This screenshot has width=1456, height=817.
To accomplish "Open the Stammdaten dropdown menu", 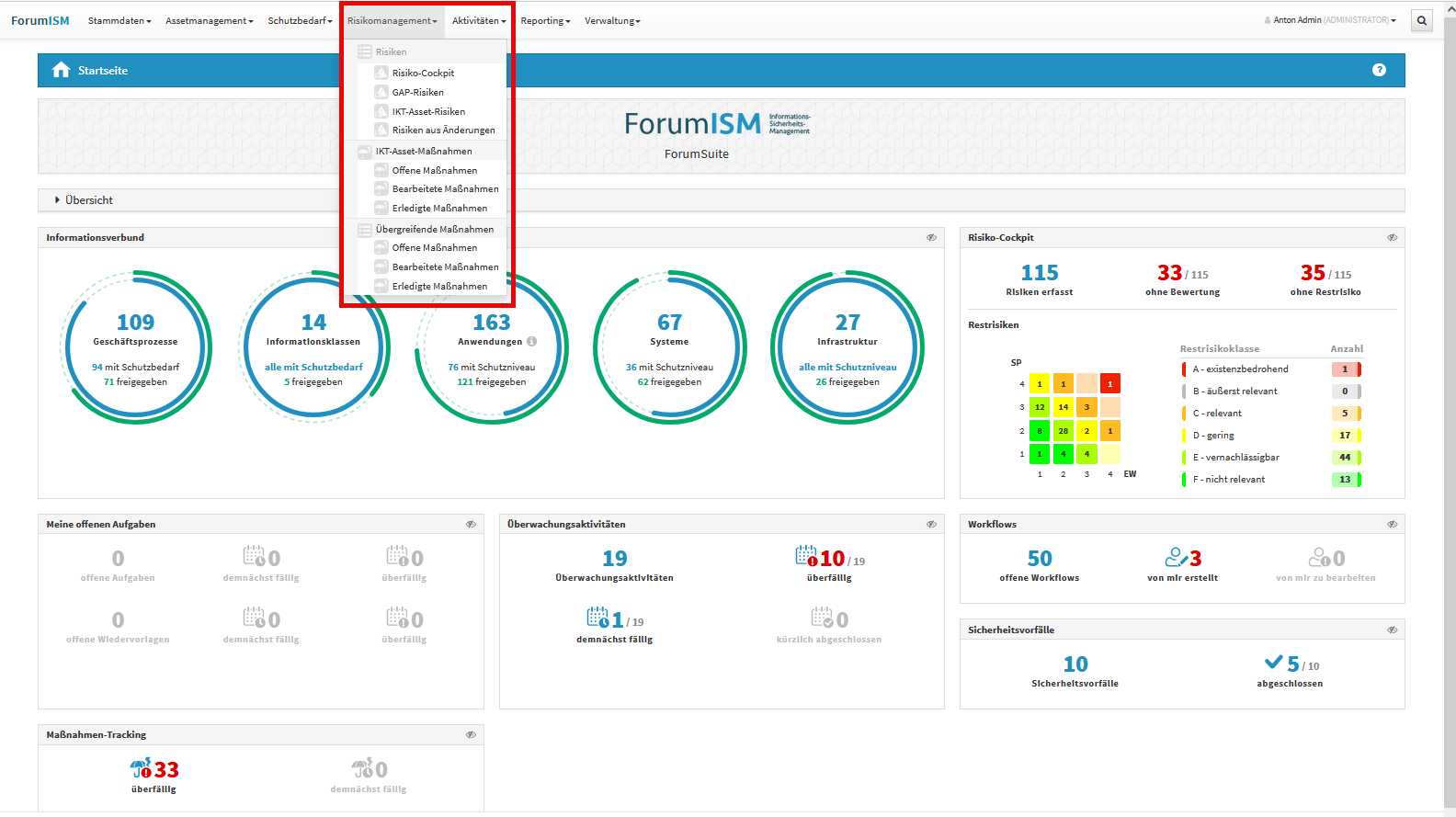I will tap(119, 20).
